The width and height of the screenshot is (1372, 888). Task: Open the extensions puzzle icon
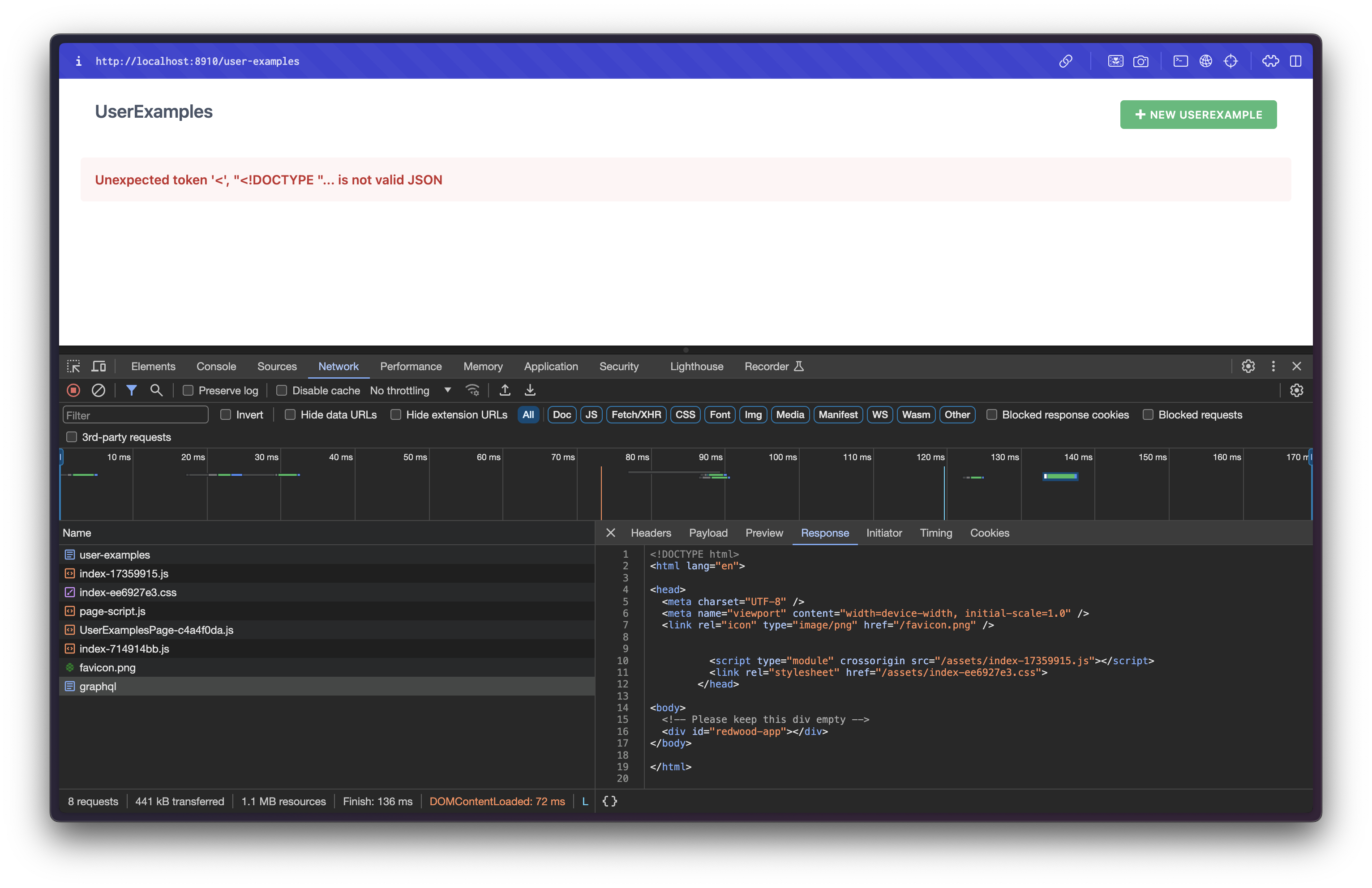click(x=1270, y=61)
